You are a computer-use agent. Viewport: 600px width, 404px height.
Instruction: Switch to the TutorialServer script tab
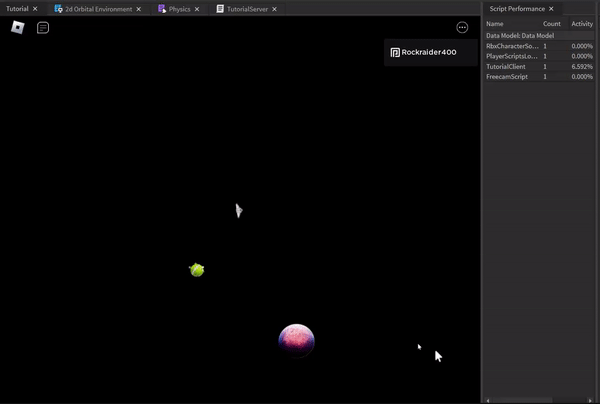pyautogui.click(x=247, y=9)
